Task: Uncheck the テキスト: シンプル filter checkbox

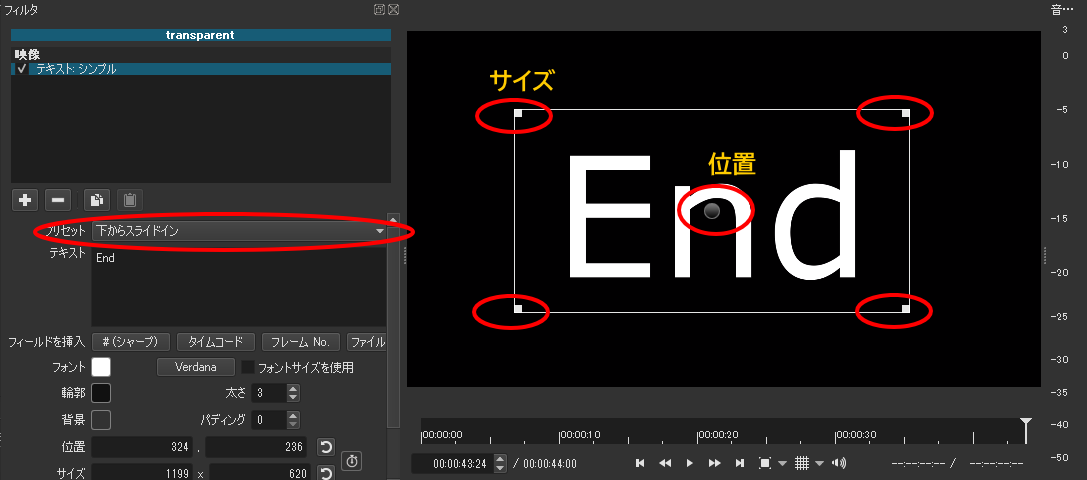Action: 22,69
